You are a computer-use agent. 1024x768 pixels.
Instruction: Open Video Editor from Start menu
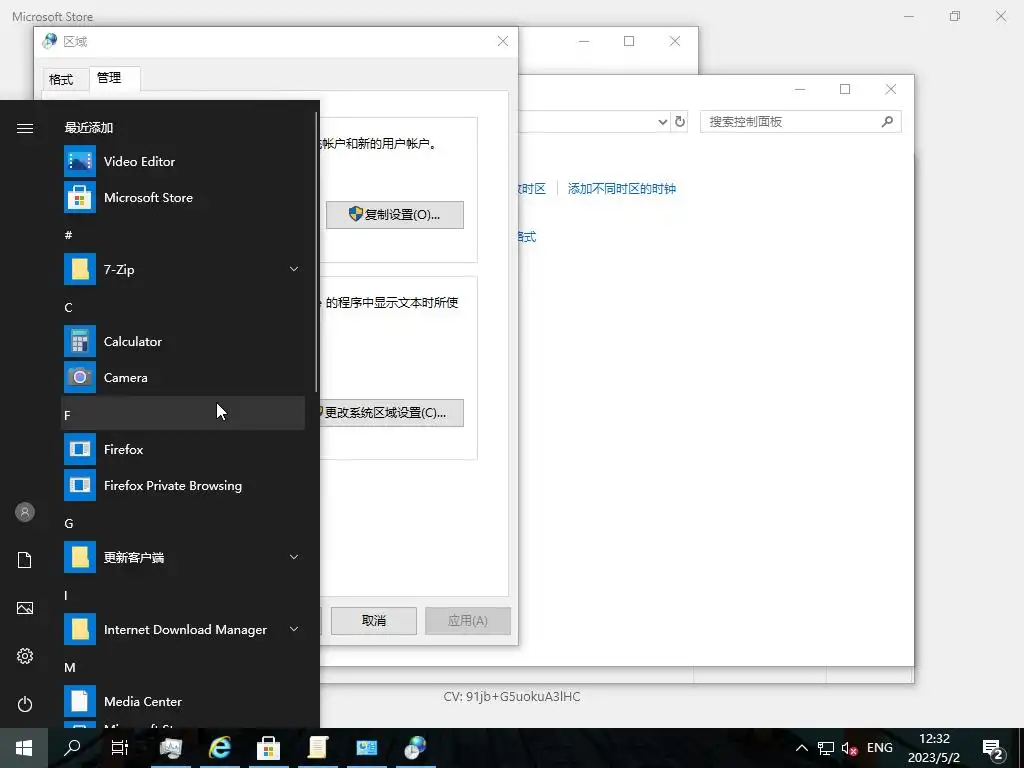click(x=183, y=161)
